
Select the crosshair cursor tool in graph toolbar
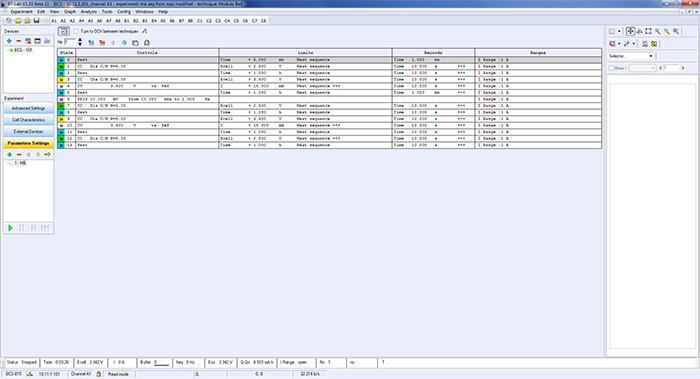(x=630, y=31)
